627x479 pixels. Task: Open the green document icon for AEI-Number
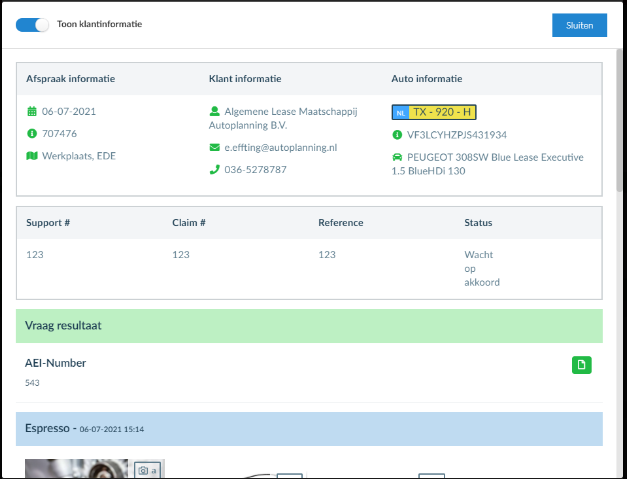click(x=581, y=365)
